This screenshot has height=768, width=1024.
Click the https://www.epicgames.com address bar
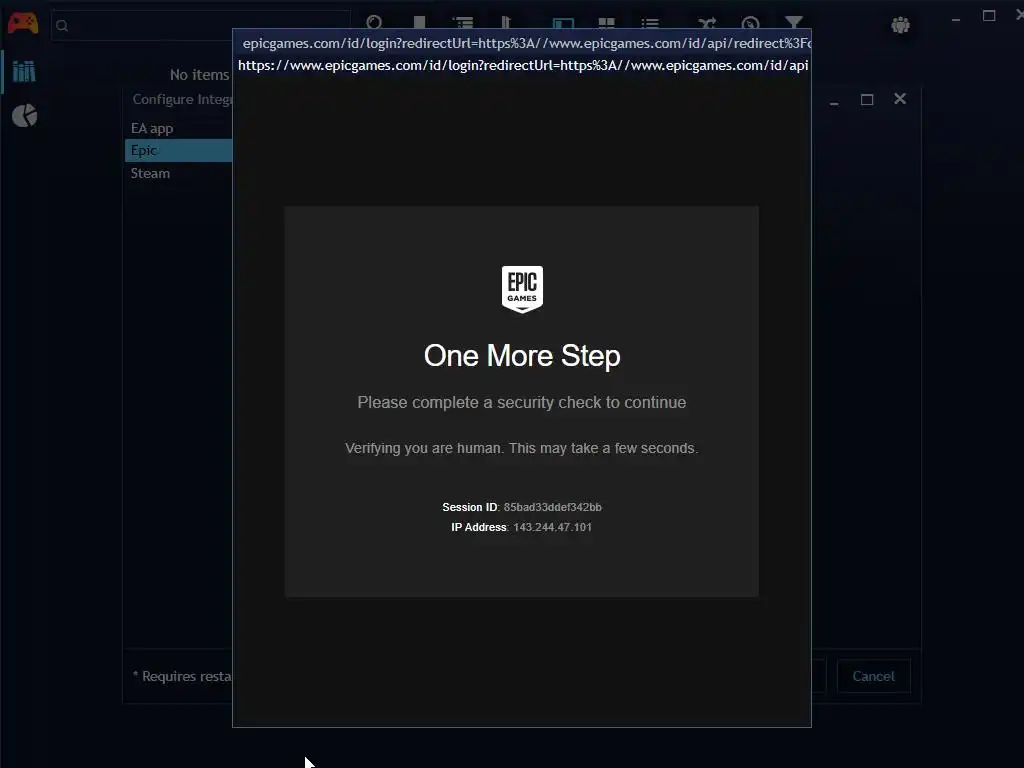[x=522, y=65]
